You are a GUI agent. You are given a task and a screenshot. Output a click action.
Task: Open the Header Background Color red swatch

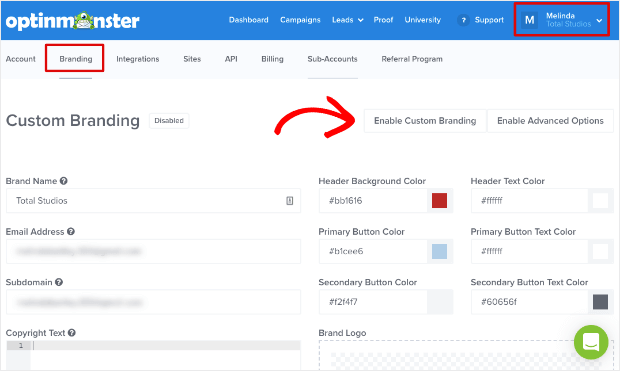click(x=440, y=201)
